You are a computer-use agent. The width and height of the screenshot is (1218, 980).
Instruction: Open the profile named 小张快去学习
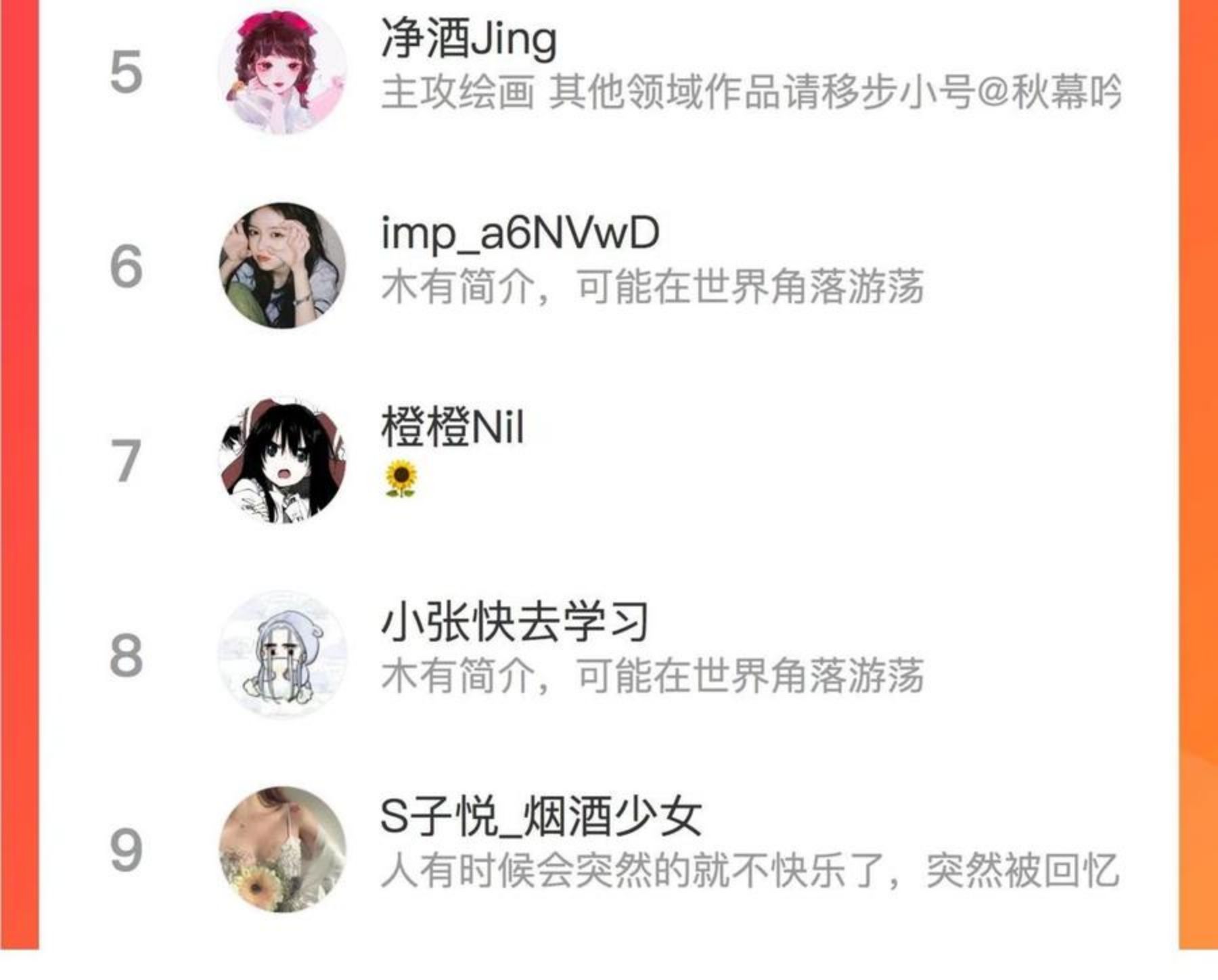click(x=515, y=621)
